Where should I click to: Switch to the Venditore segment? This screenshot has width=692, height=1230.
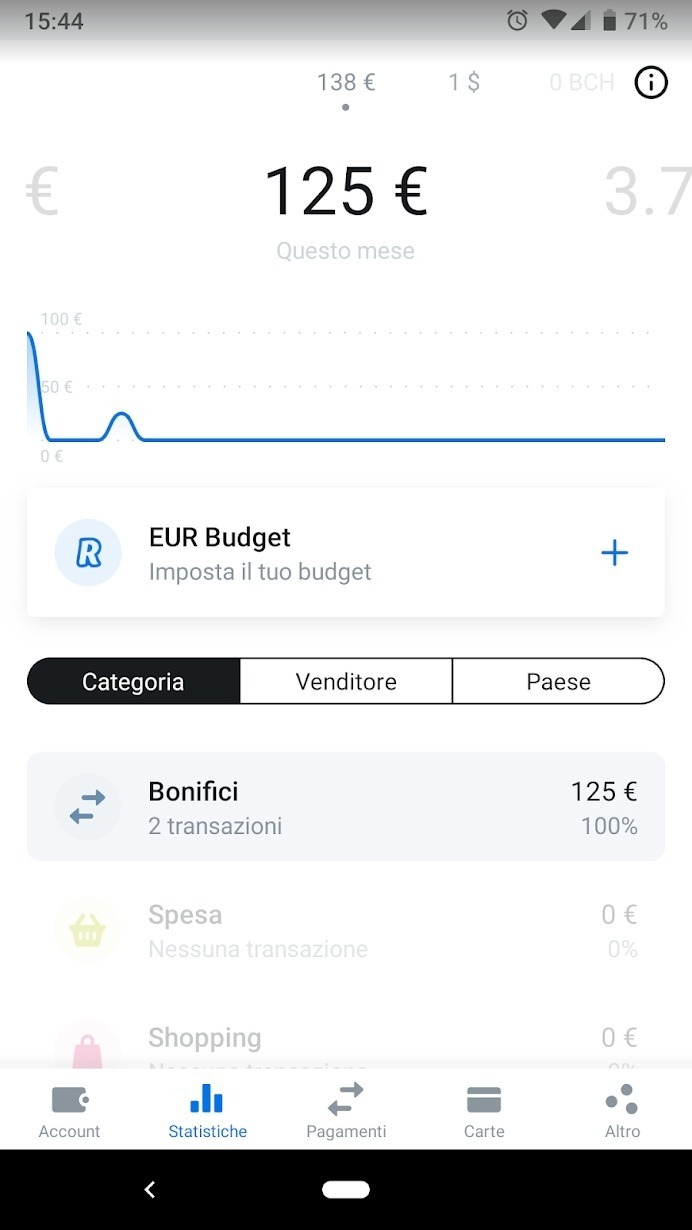tap(346, 682)
